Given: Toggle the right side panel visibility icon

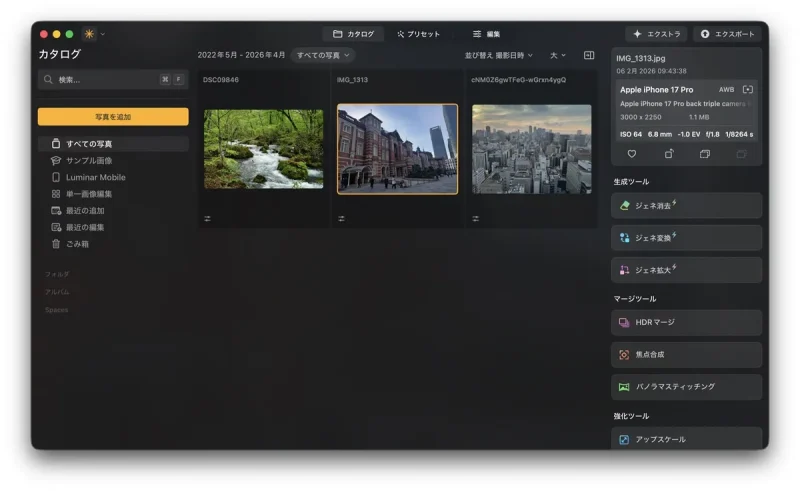Looking at the screenshot, I should [589, 55].
